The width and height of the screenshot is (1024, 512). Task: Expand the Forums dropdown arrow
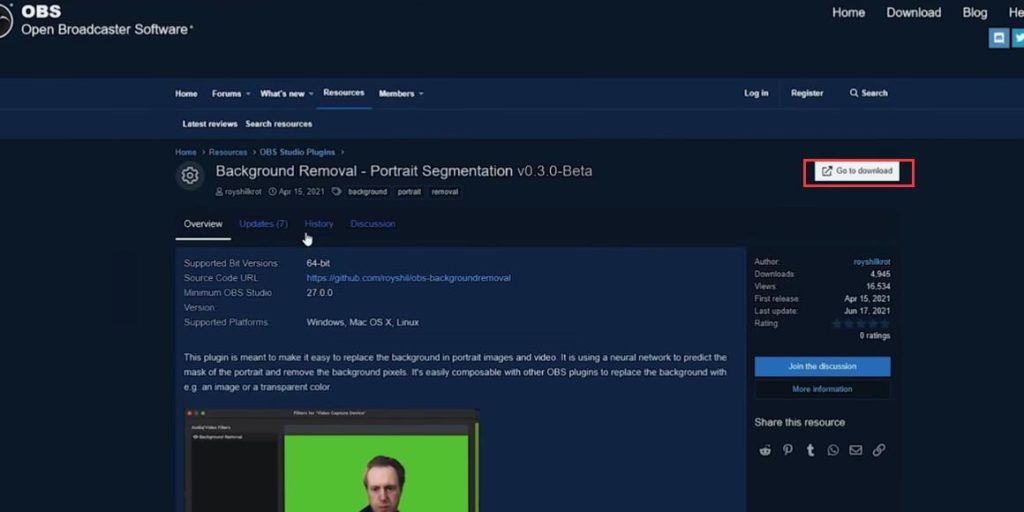[247, 94]
